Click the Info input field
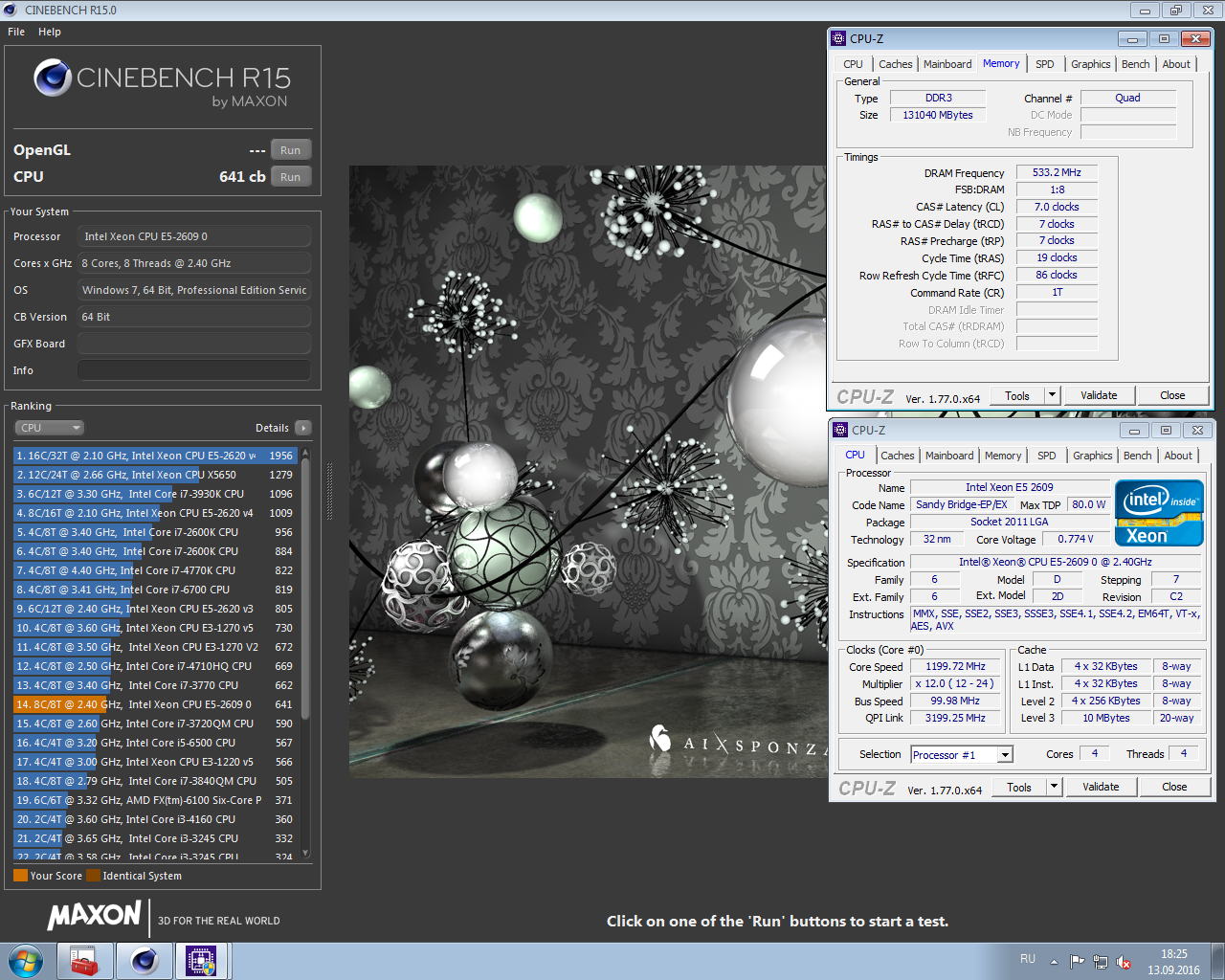 pos(194,370)
